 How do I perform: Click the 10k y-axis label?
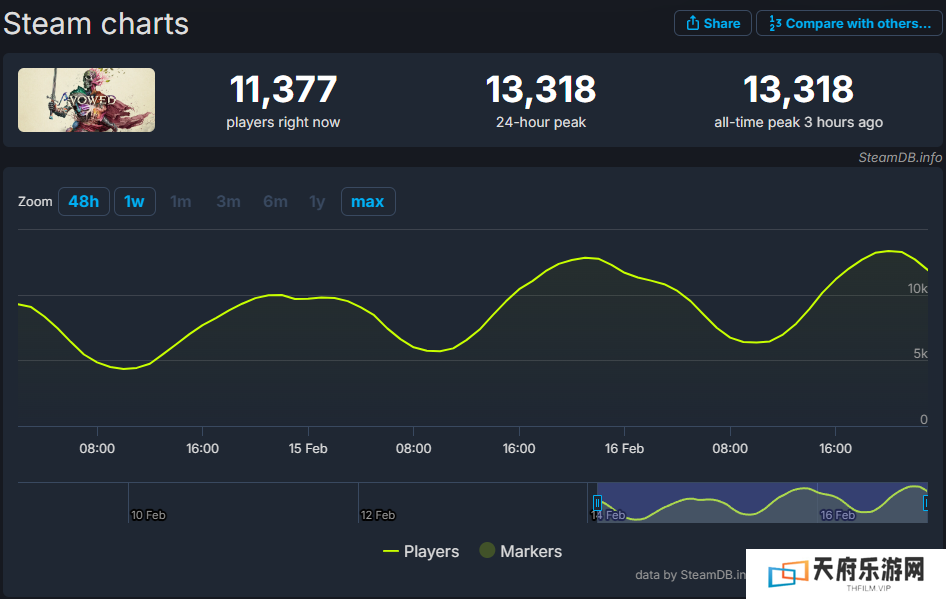[918, 289]
